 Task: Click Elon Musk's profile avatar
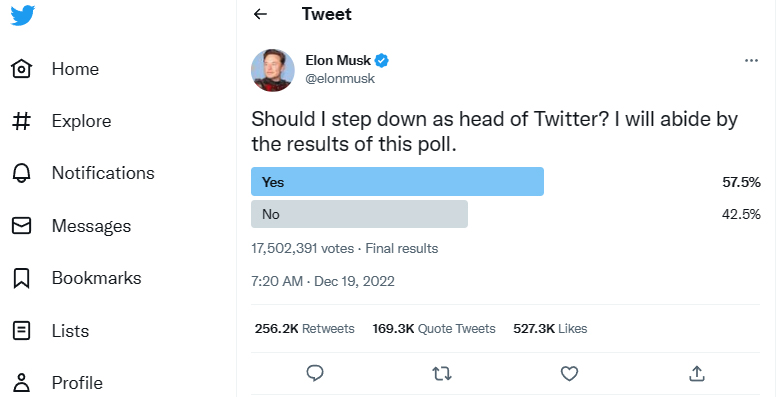click(273, 70)
